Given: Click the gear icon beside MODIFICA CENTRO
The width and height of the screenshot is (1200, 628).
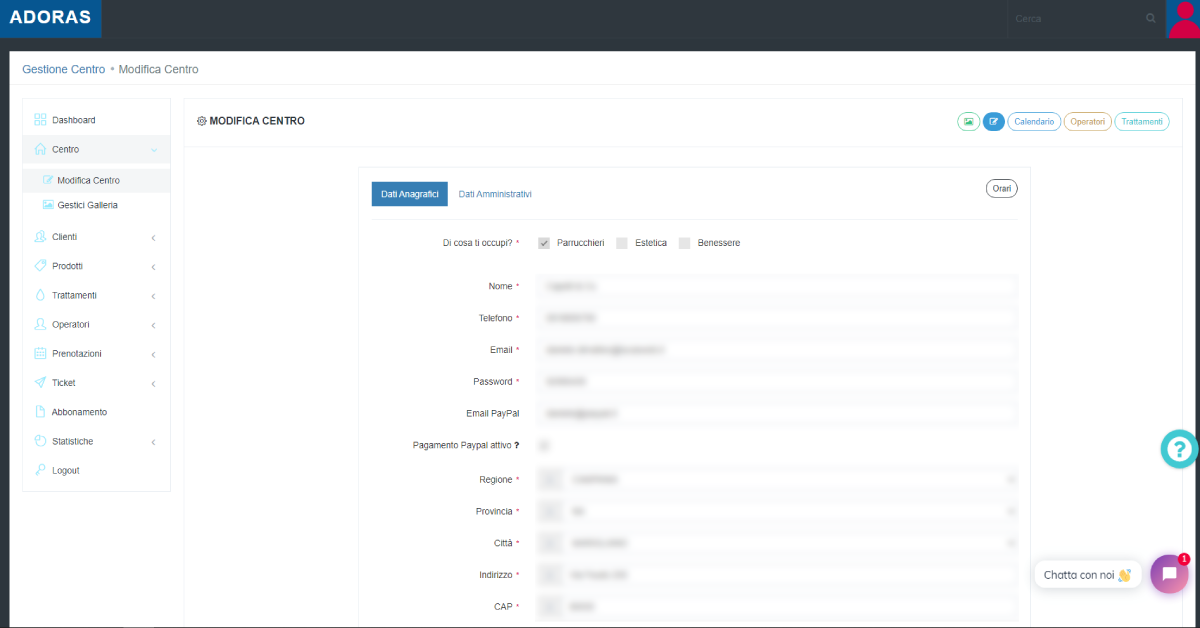Looking at the screenshot, I should click(202, 121).
